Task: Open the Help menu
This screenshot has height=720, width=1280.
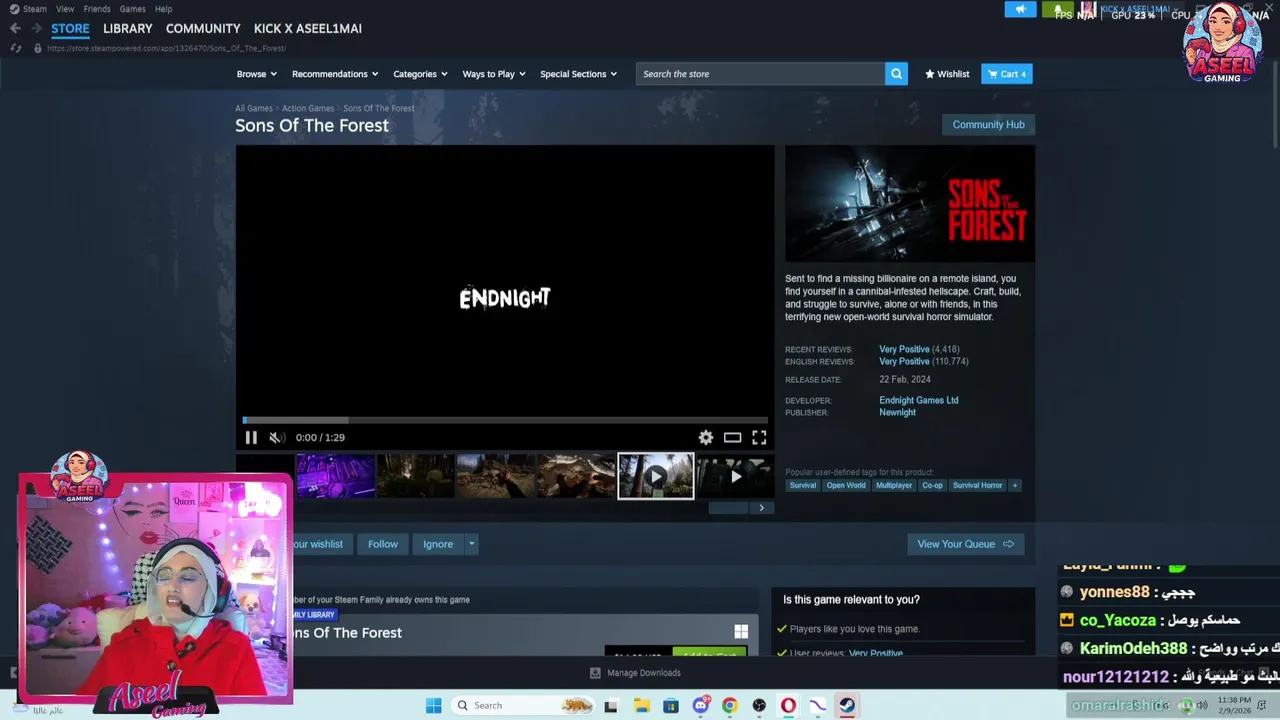Action: click(163, 9)
